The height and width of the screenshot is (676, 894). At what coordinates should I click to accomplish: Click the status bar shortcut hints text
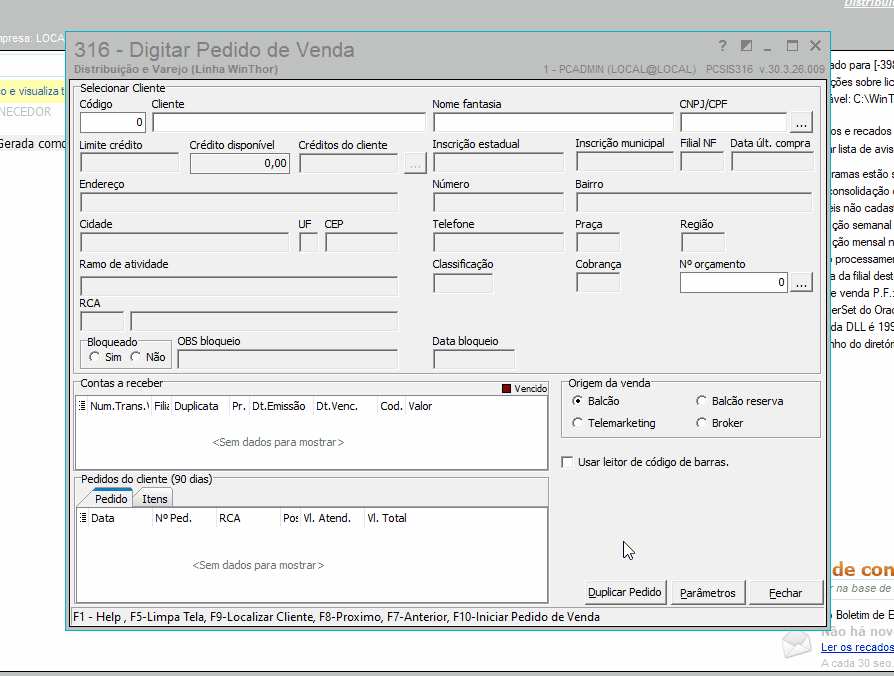tap(336, 617)
